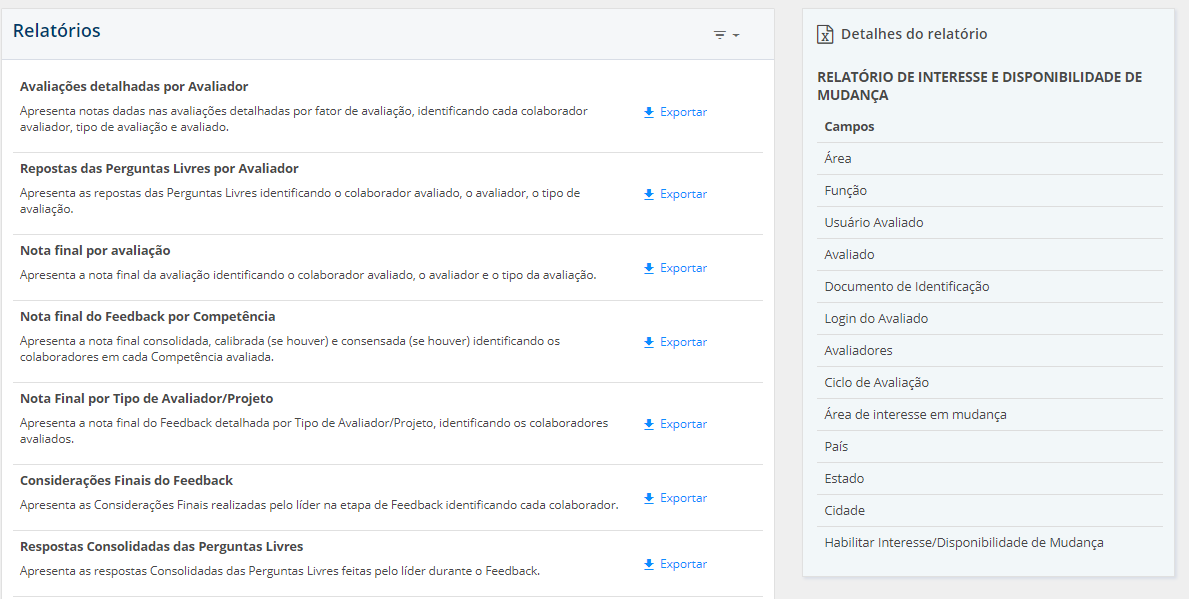Export the Considerações Finais do Feedback report
Screen dimensions: 1189x599
coord(683,498)
